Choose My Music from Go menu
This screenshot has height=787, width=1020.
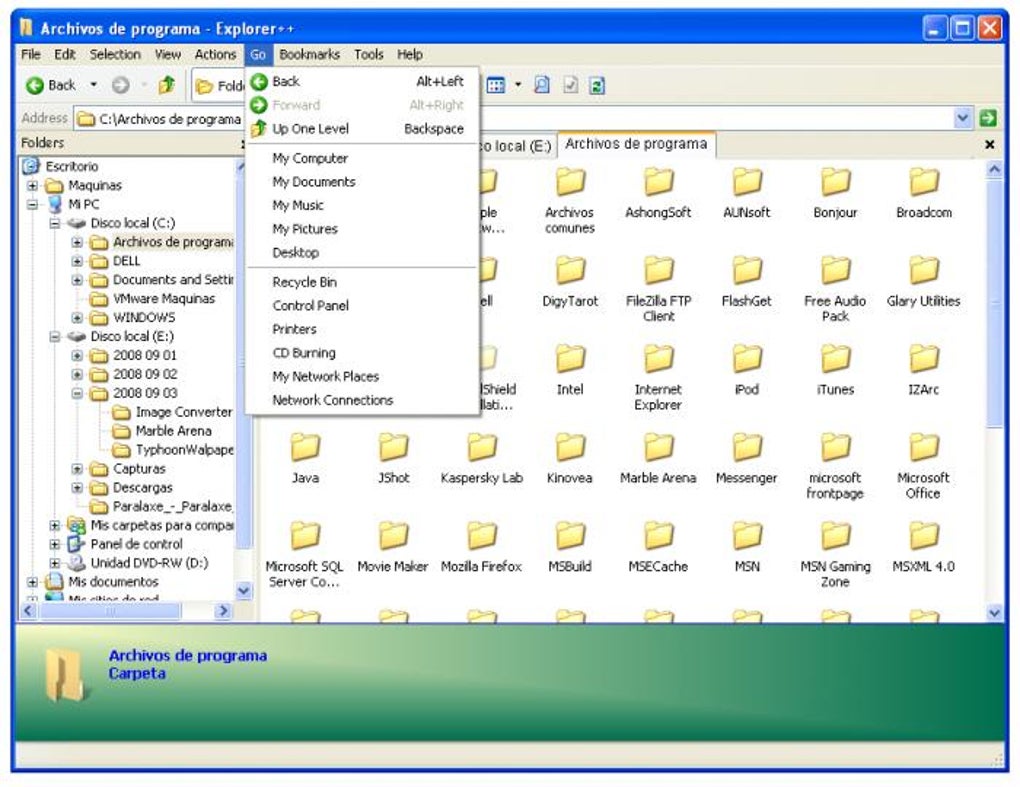tap(362, 205)
